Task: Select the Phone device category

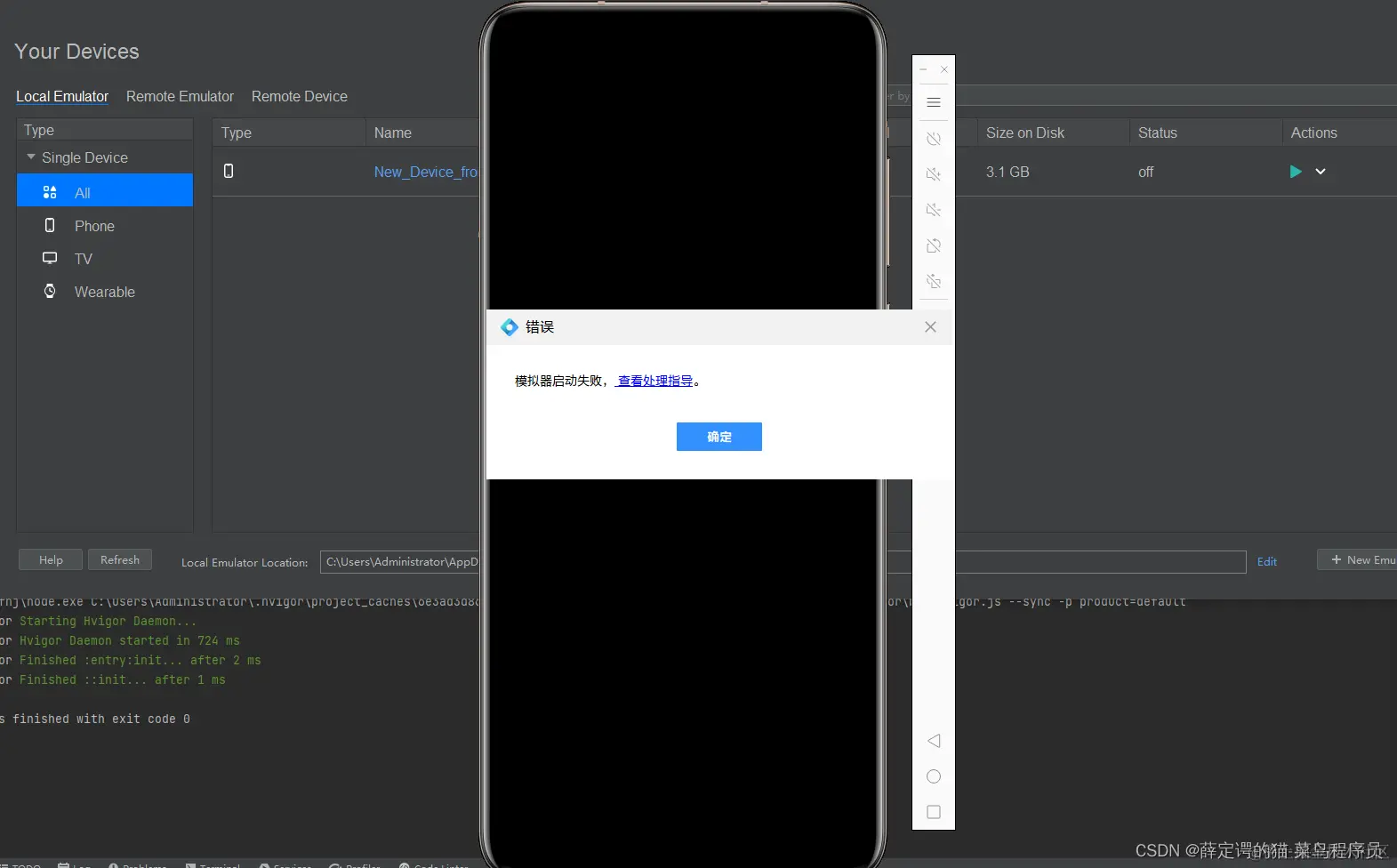Action: pos(105,226)
